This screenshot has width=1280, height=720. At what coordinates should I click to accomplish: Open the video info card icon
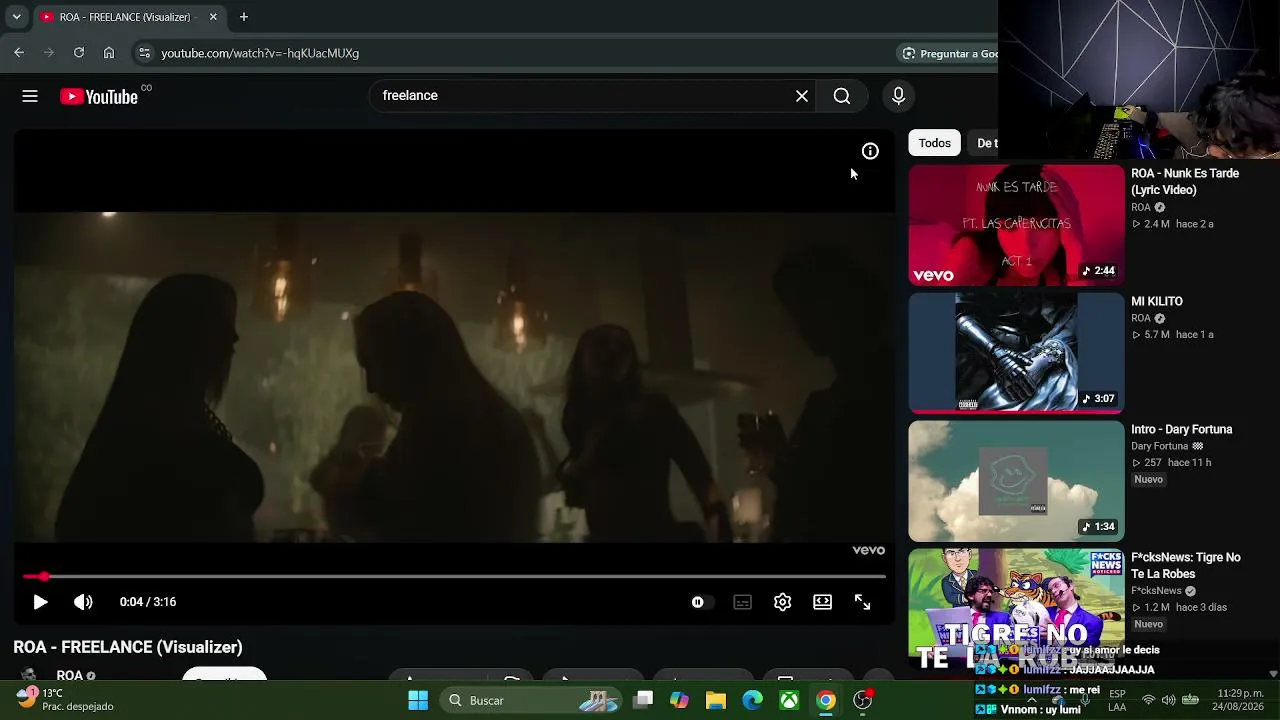pos(870,151)
